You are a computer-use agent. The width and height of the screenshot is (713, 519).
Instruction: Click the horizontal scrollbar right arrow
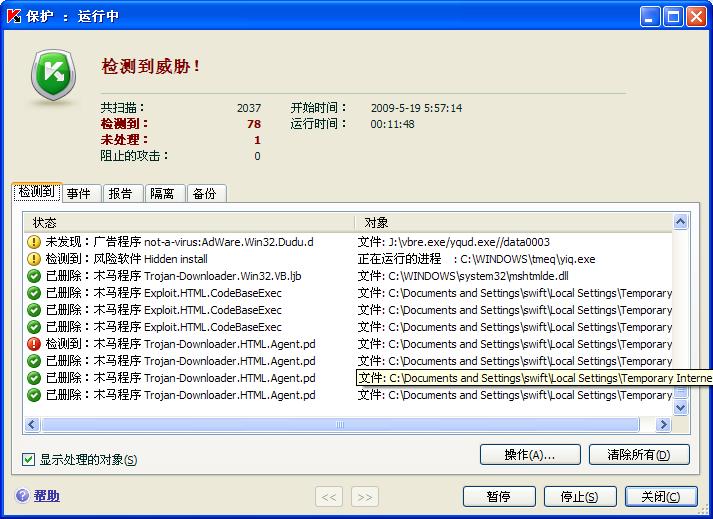(663, 424)
